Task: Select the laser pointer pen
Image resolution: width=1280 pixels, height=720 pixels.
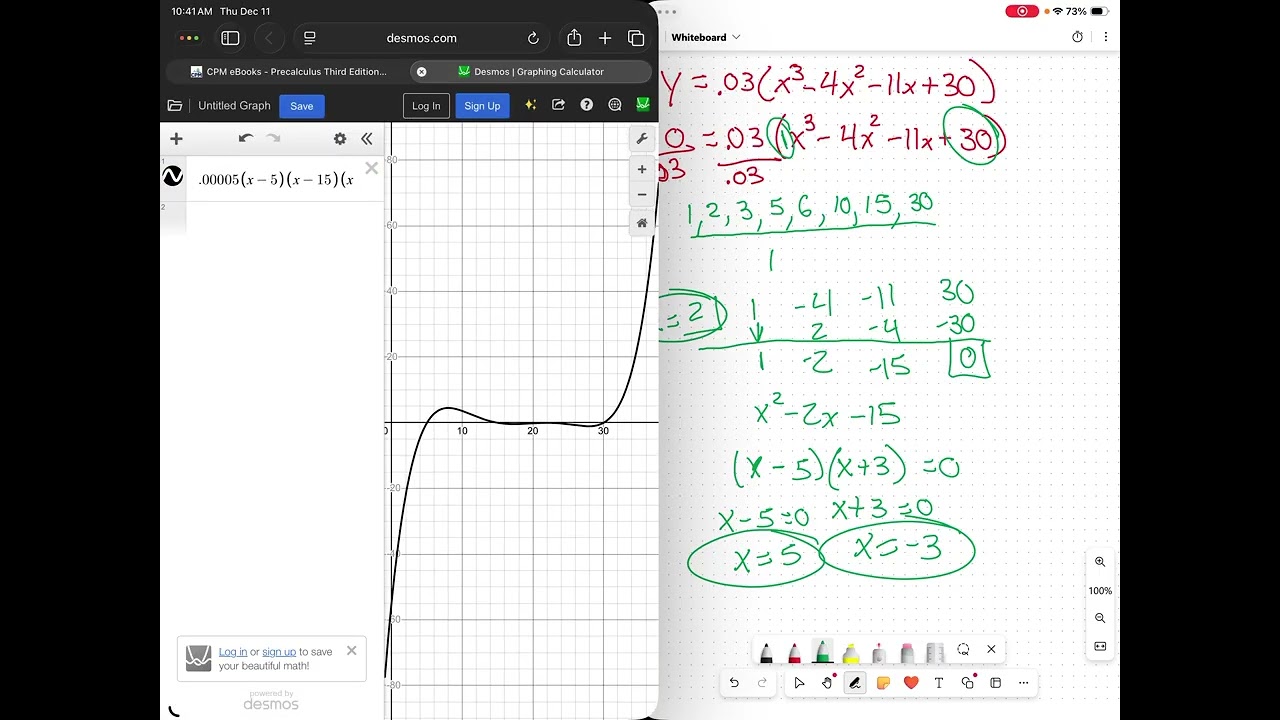Action: tap(879, 652)
